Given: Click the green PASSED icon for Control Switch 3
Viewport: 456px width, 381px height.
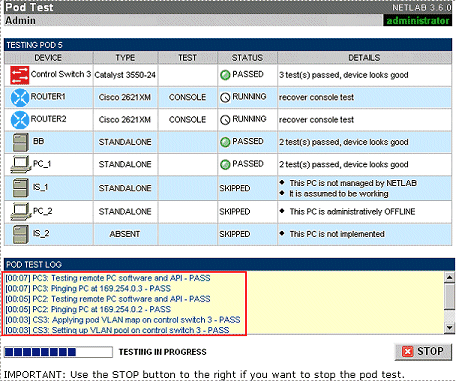Looking at the screenshot, I should 225,75.
